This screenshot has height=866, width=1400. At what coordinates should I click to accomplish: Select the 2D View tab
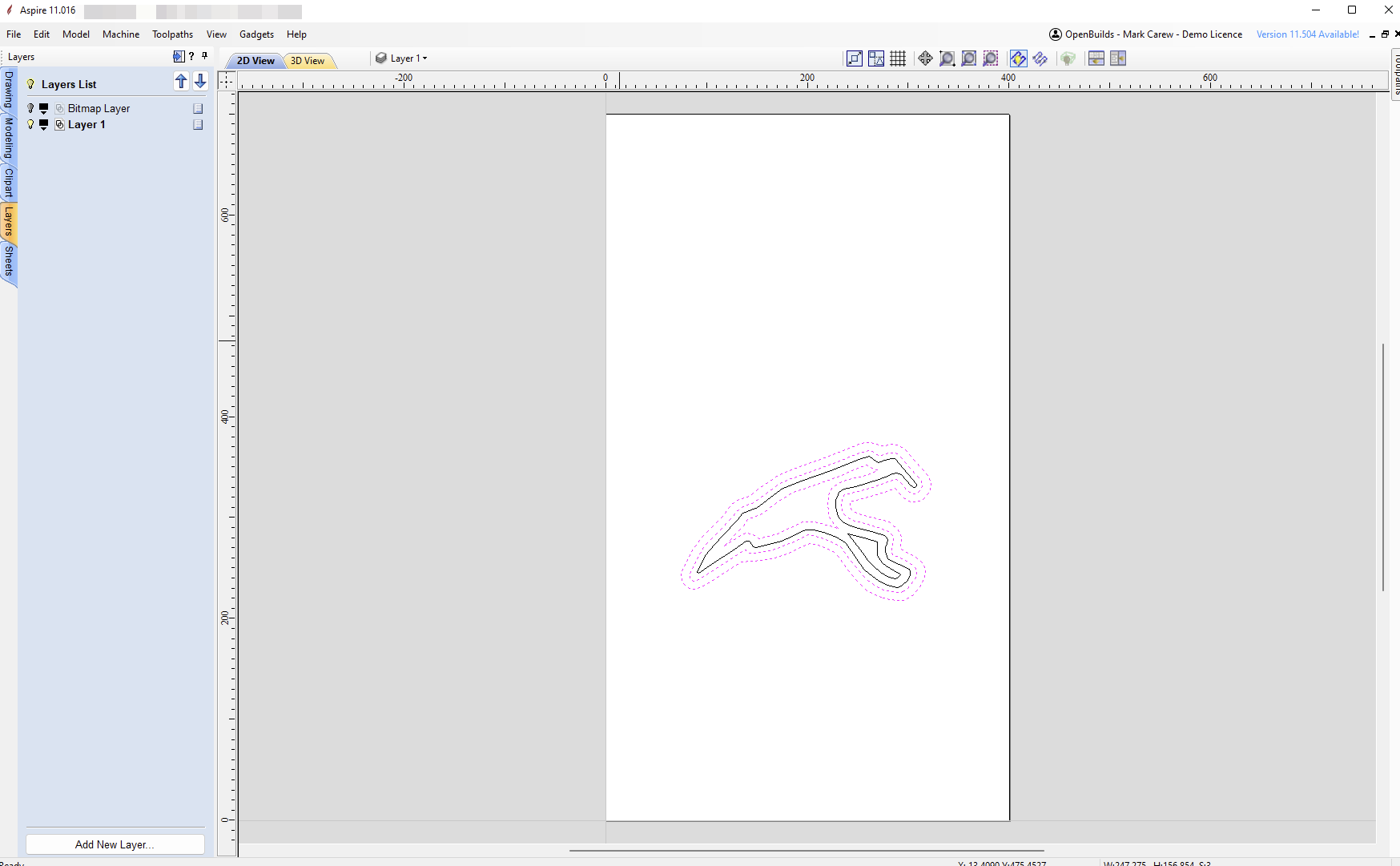(x=255, y=61)
